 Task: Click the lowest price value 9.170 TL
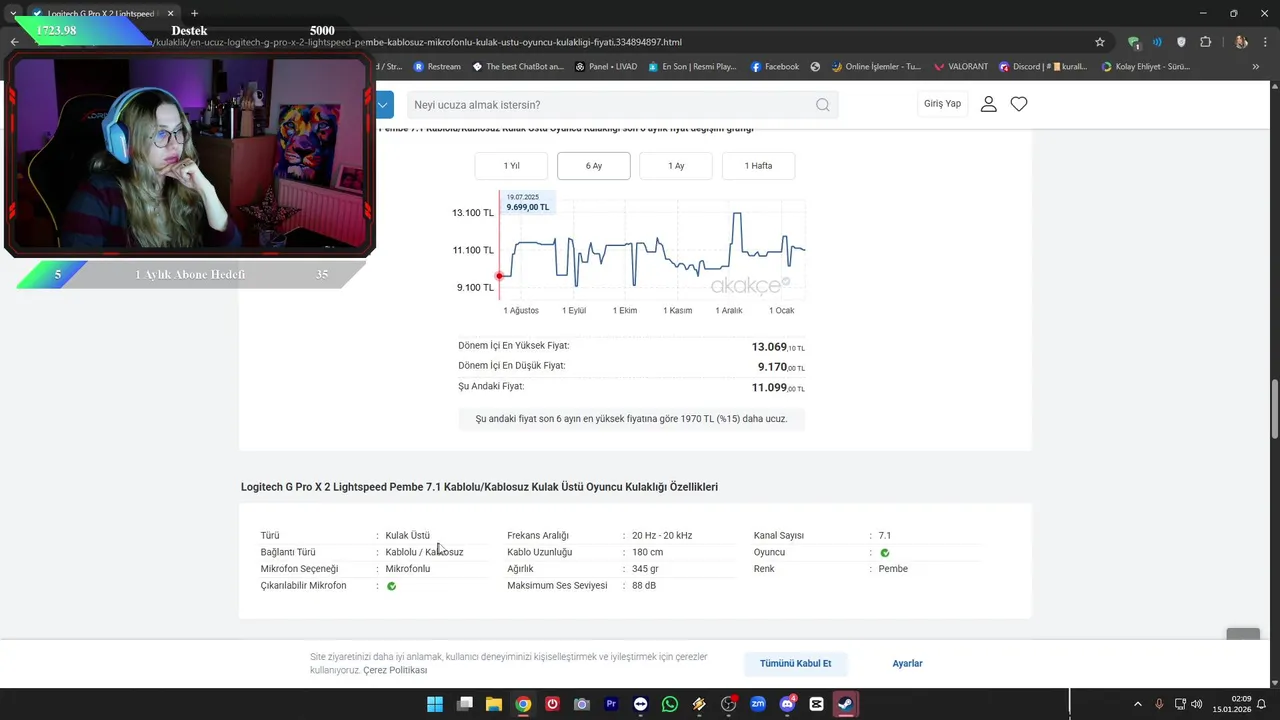781,367
